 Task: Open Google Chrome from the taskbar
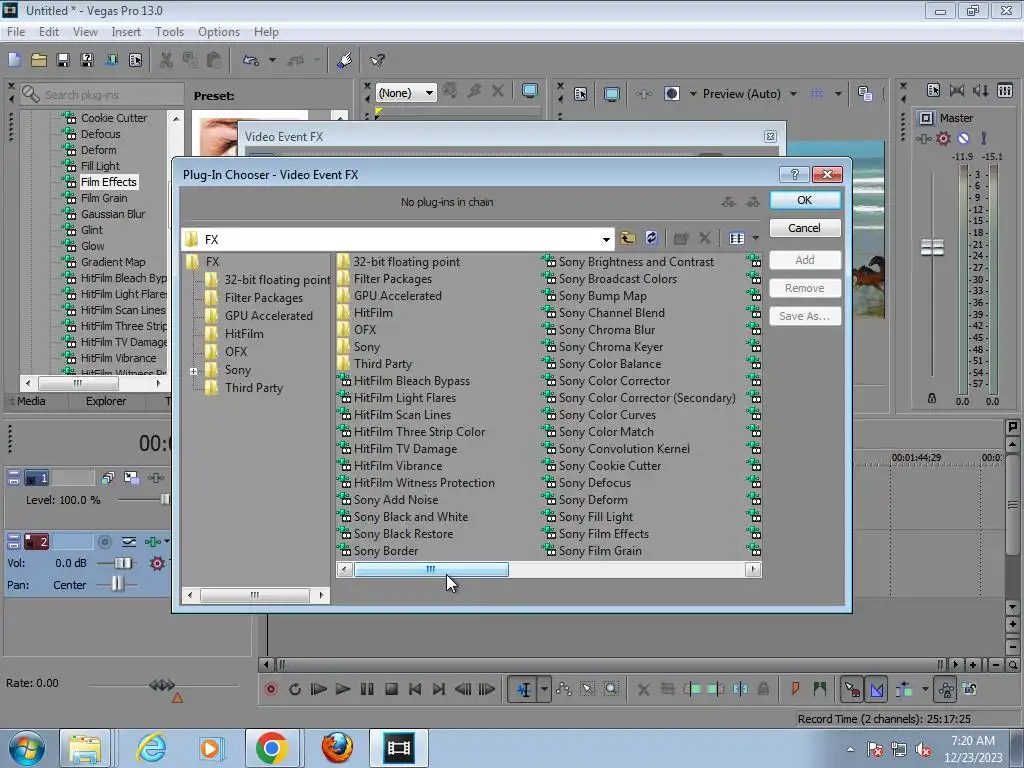(272, 748)
